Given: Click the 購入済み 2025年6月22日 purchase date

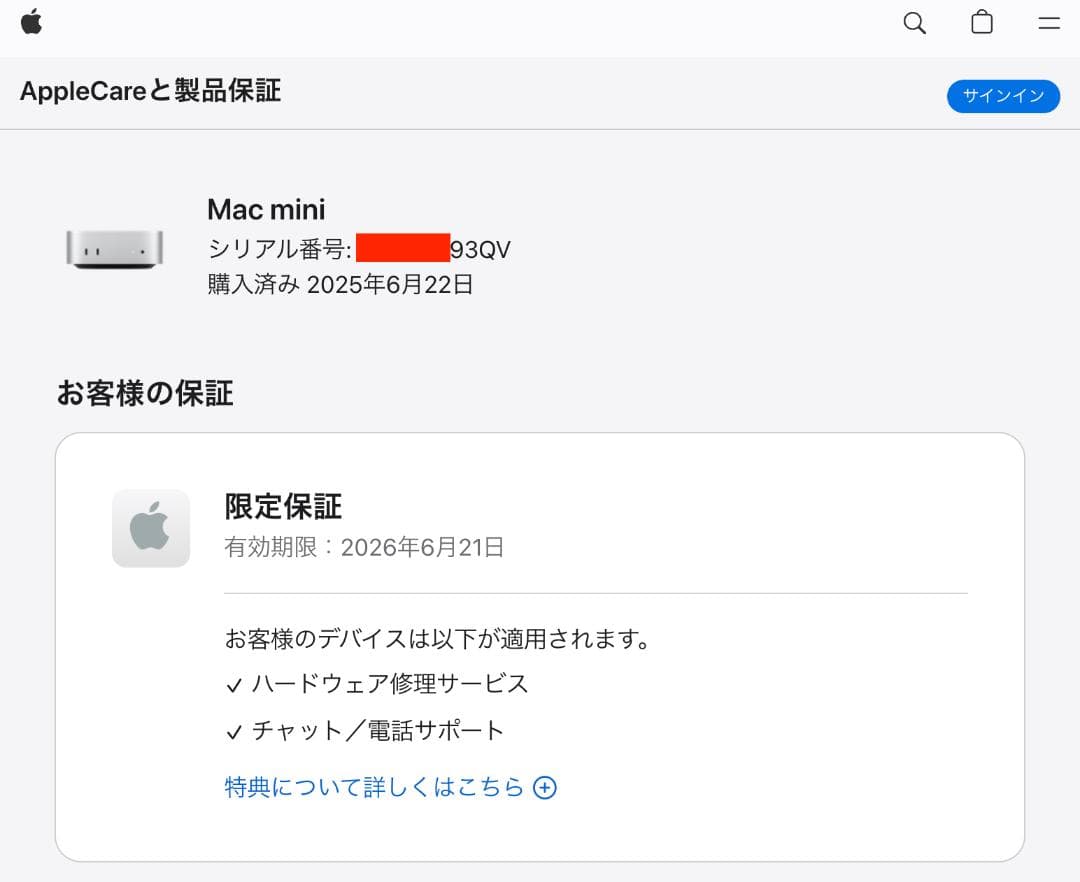Looking at the screenshot, I should [339, 284].
